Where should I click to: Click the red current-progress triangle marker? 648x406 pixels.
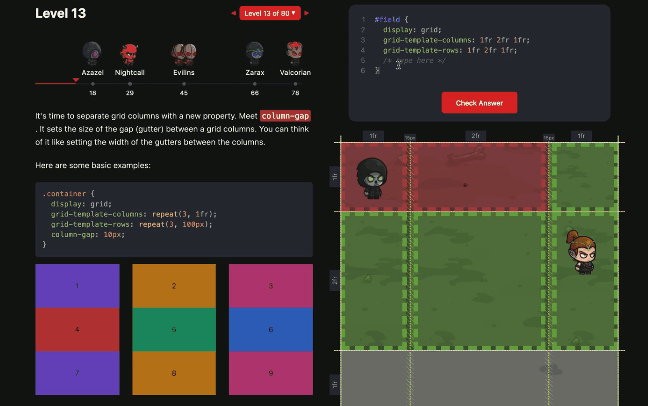pos(76,80)
